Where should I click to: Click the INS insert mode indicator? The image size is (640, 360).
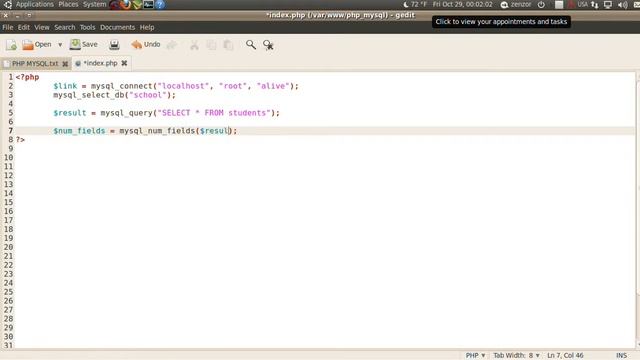click(621, 356)
